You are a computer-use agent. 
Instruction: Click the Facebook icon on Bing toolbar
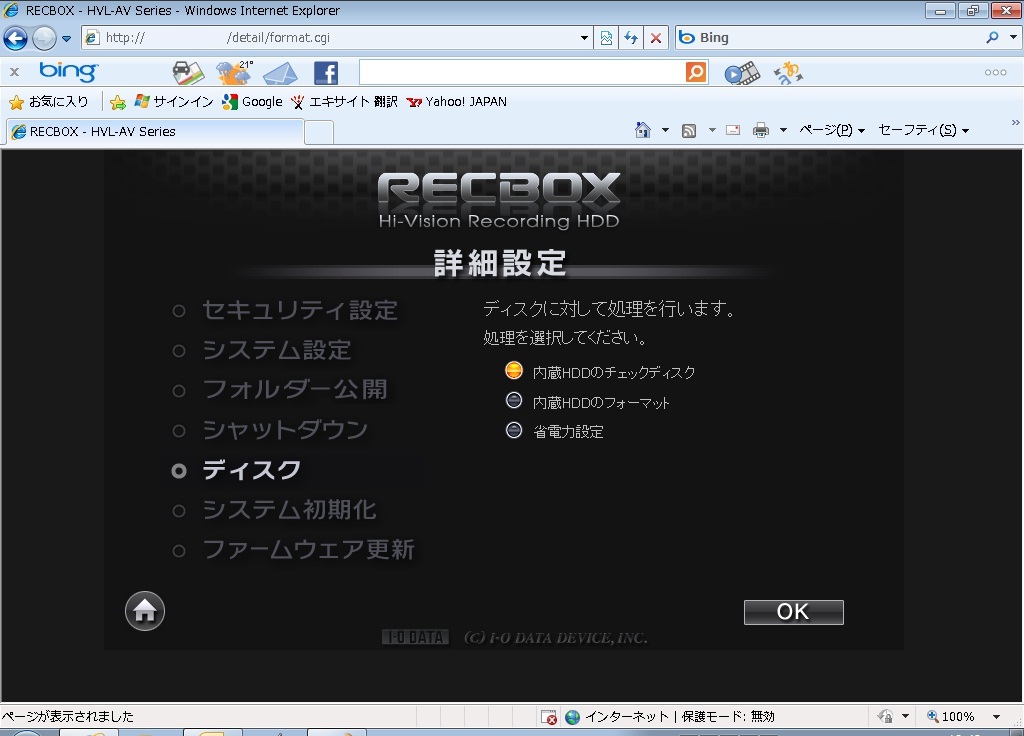[326, 72]
